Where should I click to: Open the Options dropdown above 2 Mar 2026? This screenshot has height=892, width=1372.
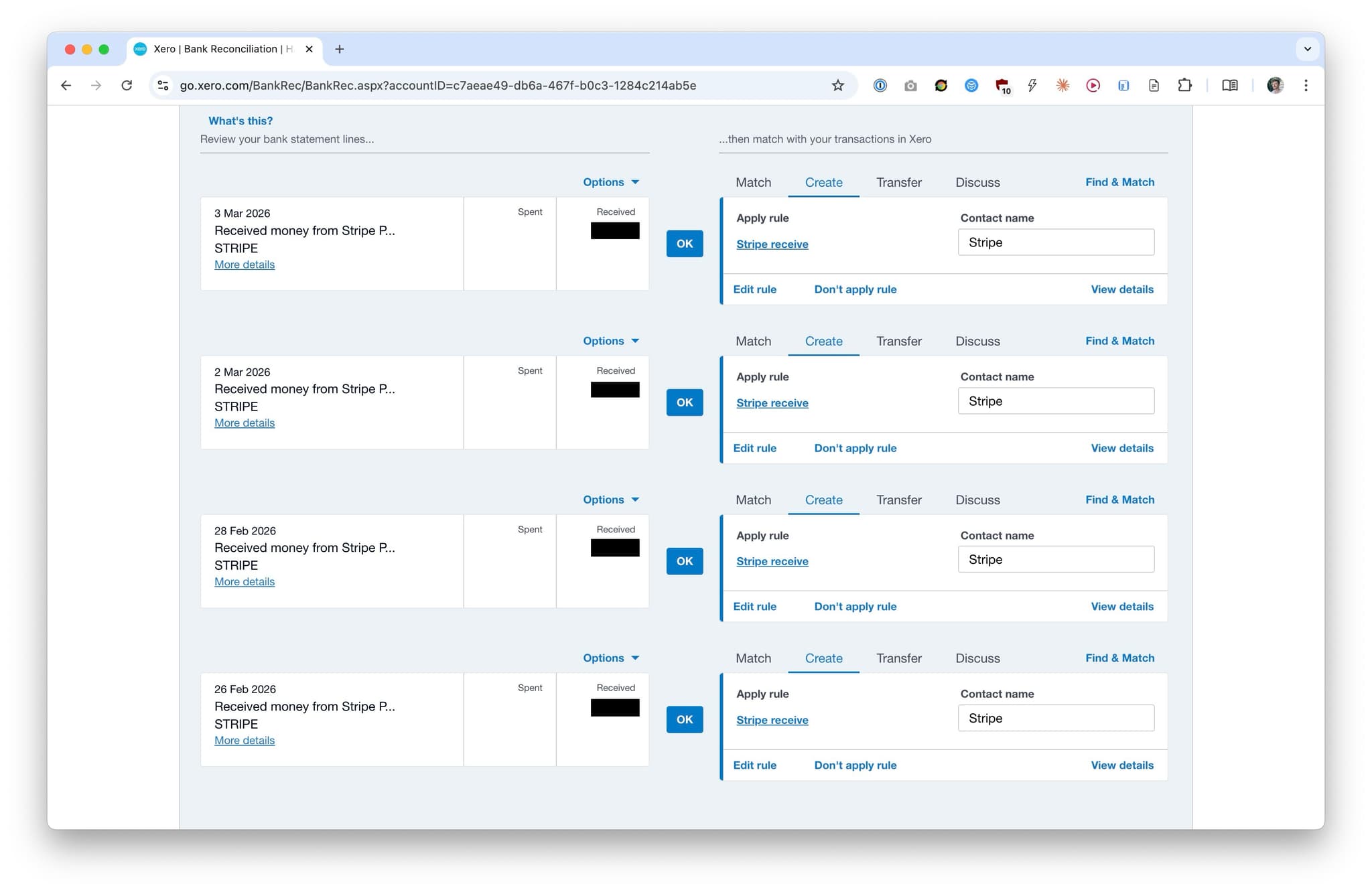tap(610, 340)
